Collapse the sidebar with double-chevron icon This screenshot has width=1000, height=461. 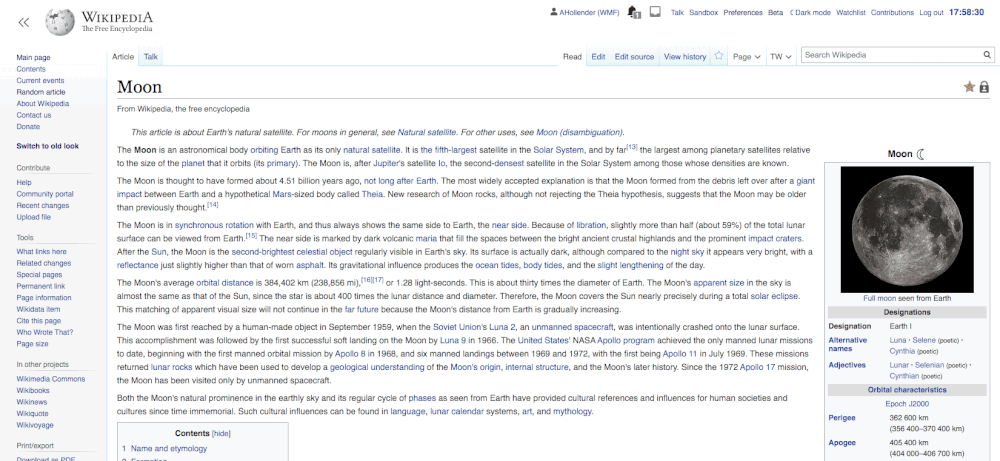click(23, 21)
